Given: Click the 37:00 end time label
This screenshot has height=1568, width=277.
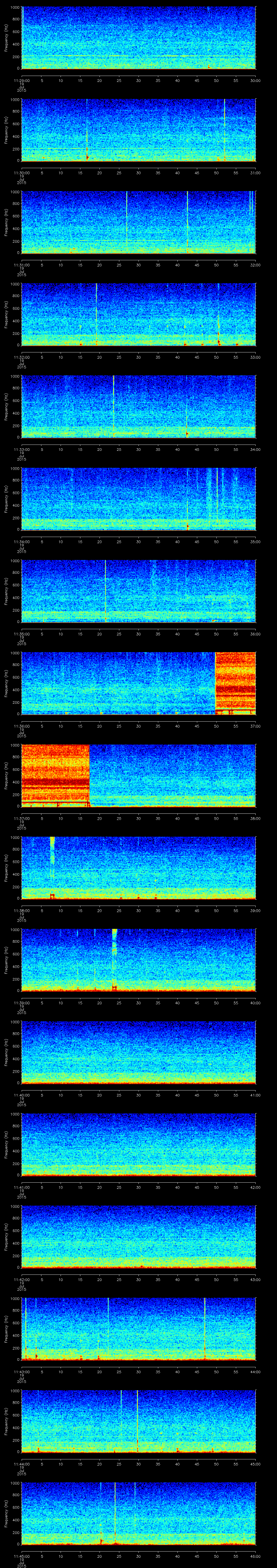Looking at the screenshot, I should [x=255, y=726].
